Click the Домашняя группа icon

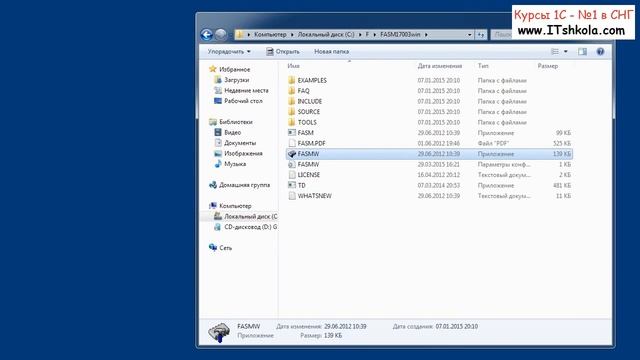(x=213, y=185)
